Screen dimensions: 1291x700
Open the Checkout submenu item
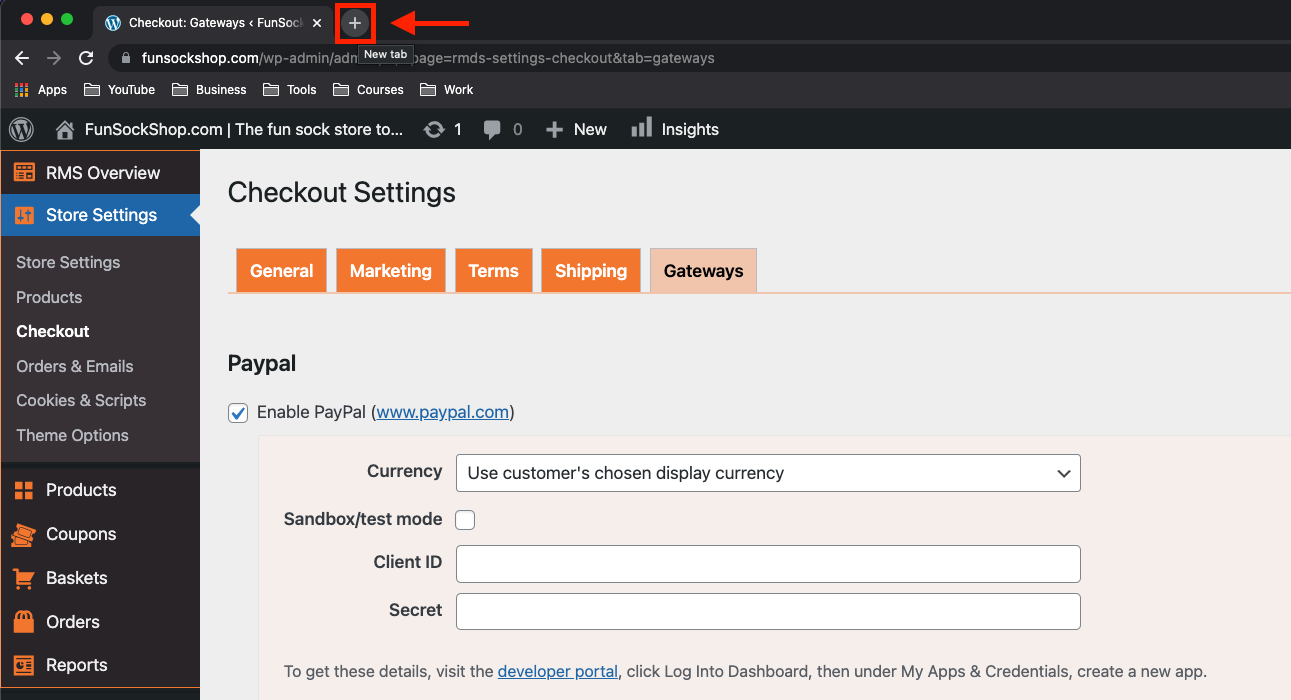point(53,331)
